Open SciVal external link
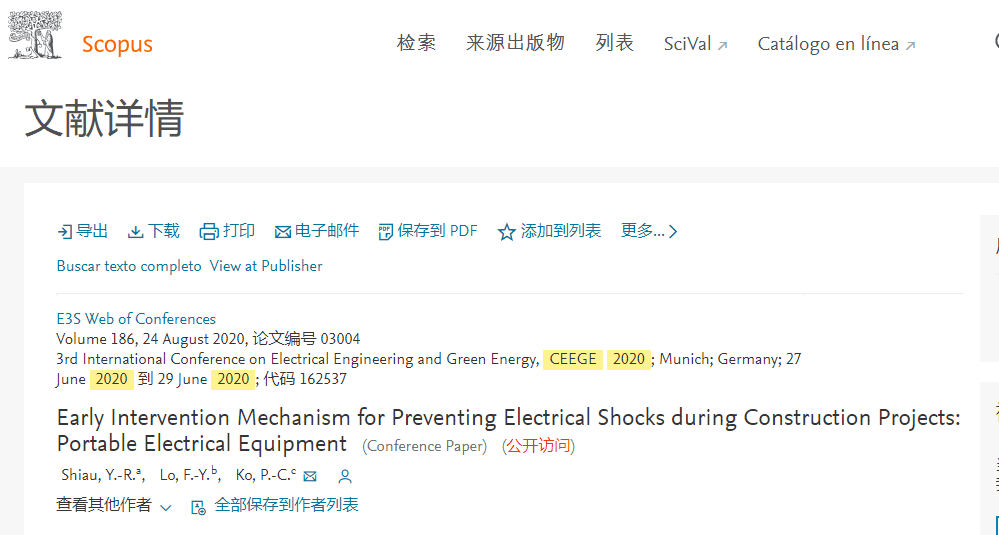This screenshot has height=535, width=999. pyautogui.click(x=696, y=45)
